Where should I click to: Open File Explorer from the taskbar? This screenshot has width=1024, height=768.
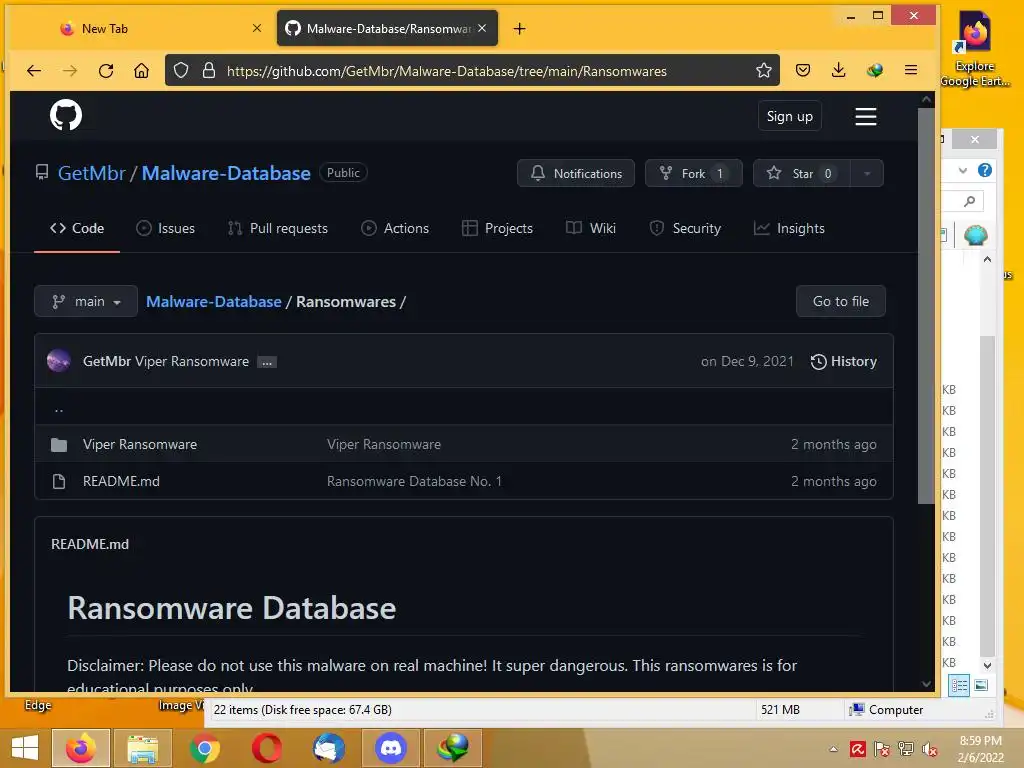click(x=142, y=748)
